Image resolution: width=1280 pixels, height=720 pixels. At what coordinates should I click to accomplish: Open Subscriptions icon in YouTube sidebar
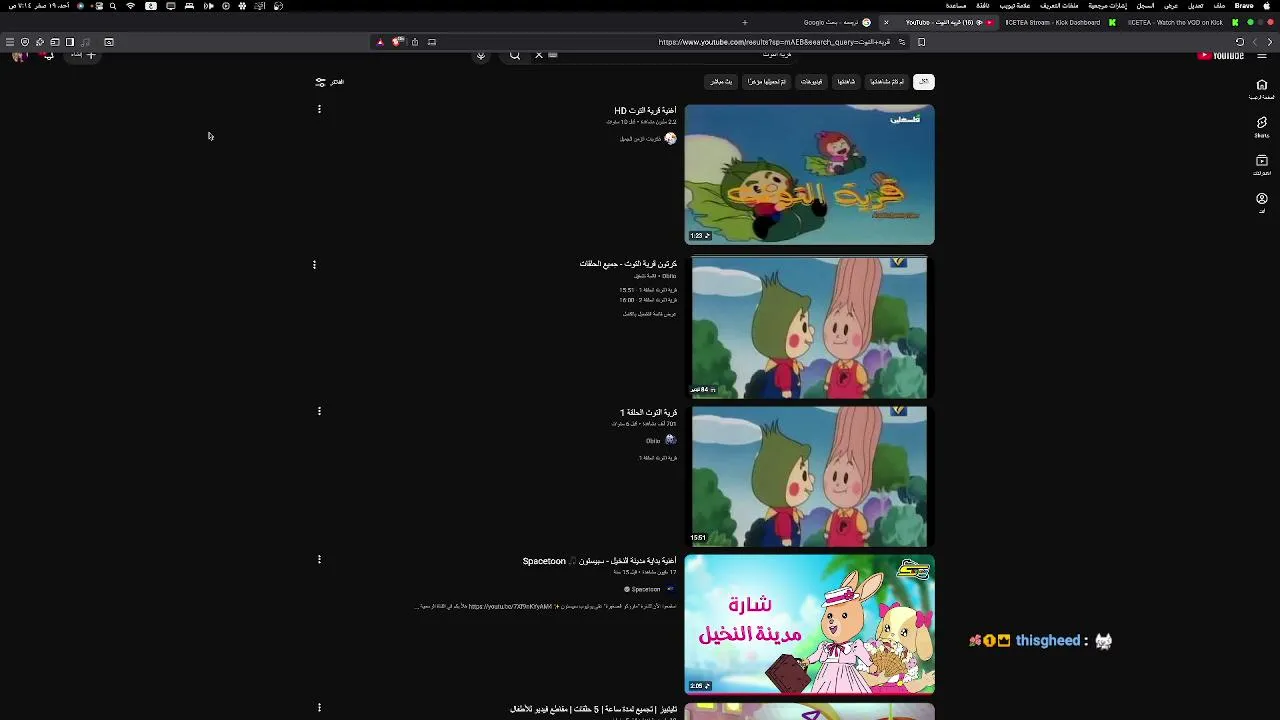pyautogui.click(x=1261, y=165)
